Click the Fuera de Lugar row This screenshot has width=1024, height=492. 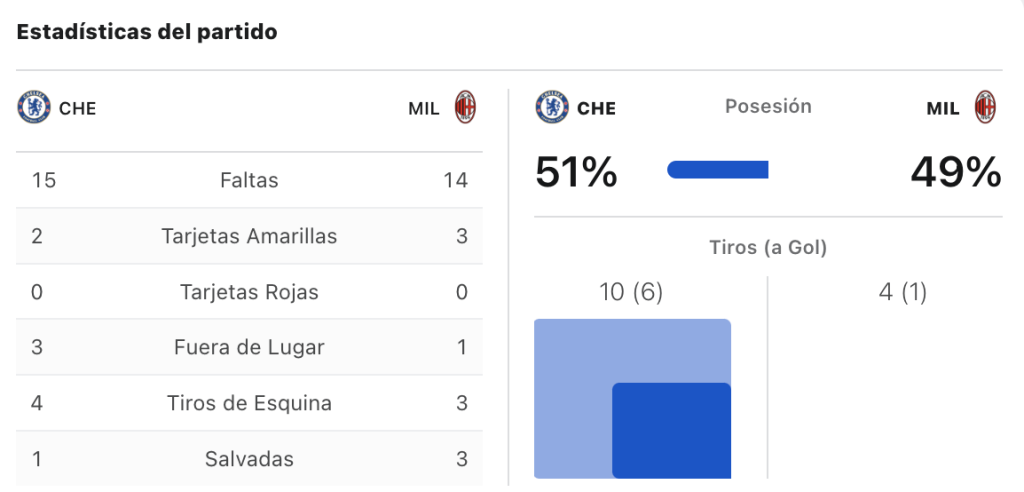pos(249,347)
